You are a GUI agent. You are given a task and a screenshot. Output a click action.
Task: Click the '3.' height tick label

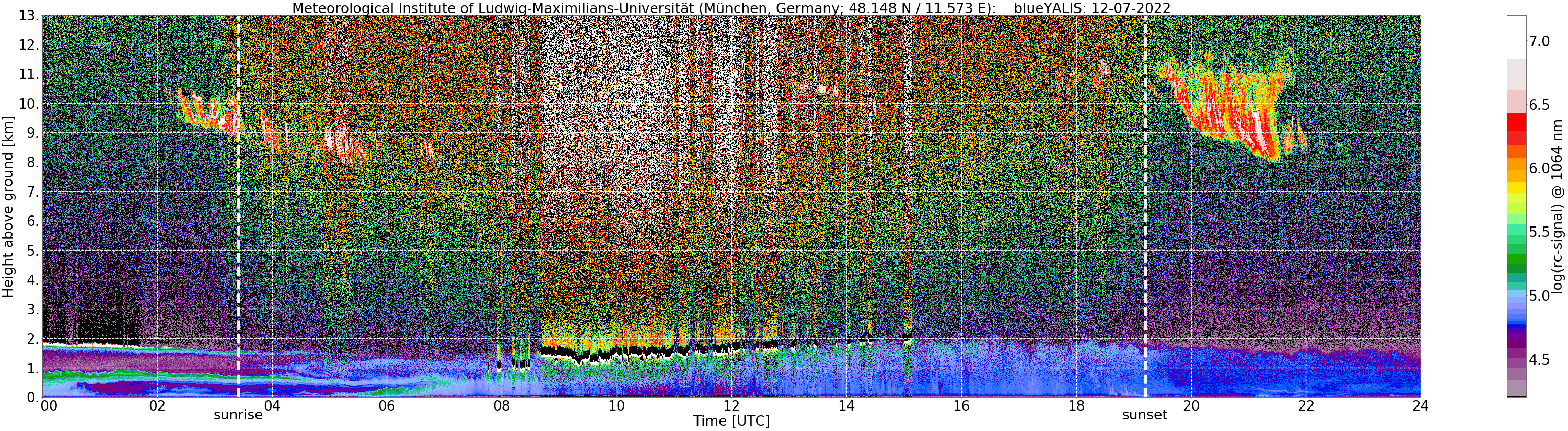coord(33,309)
